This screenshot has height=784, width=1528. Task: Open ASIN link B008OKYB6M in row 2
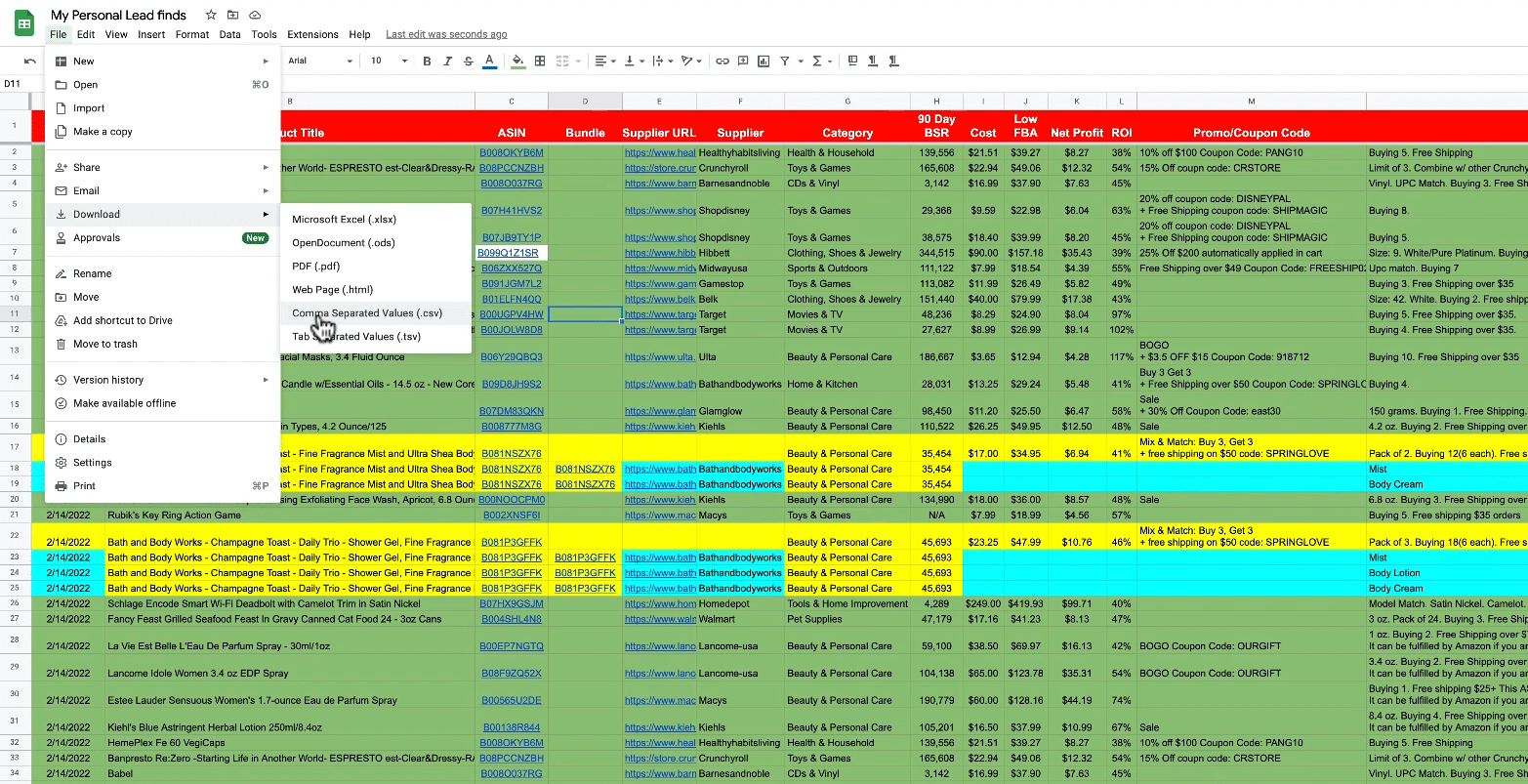pyautogui.click(x=511, y=152)
